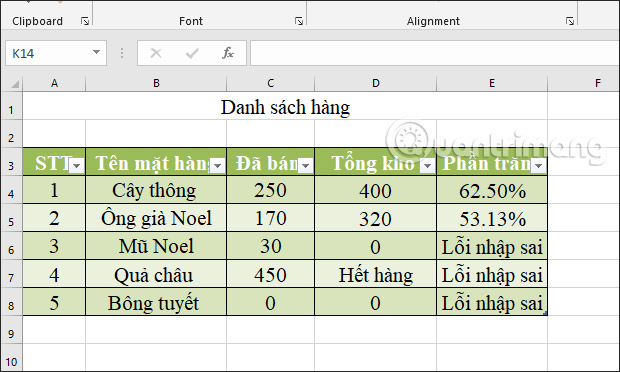The image size is (620, 372).
Task: Select the cell Cây thông
Action: point(156,190)
